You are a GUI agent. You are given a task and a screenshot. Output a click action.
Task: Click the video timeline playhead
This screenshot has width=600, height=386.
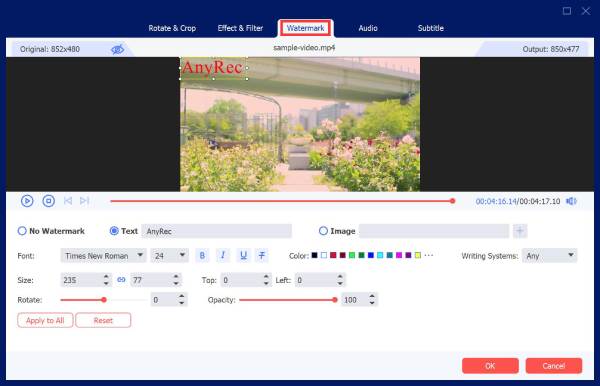tap(453, 201)
